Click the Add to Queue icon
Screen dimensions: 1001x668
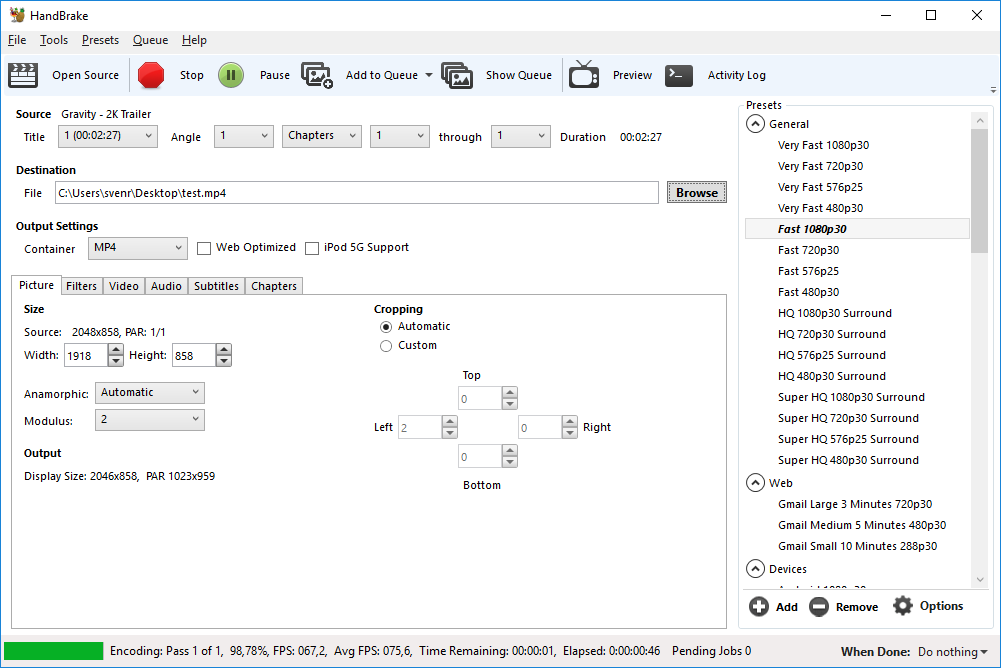click(317, 75)
